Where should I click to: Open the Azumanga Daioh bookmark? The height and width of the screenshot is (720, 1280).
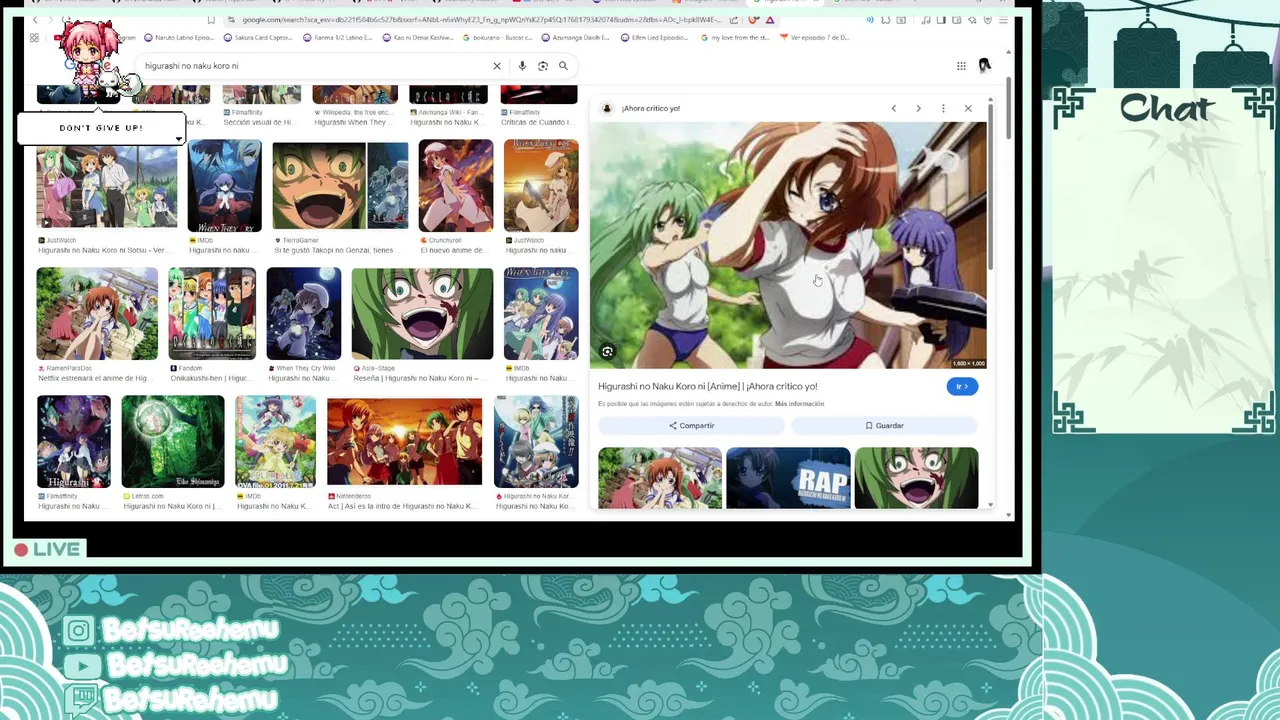575,38
